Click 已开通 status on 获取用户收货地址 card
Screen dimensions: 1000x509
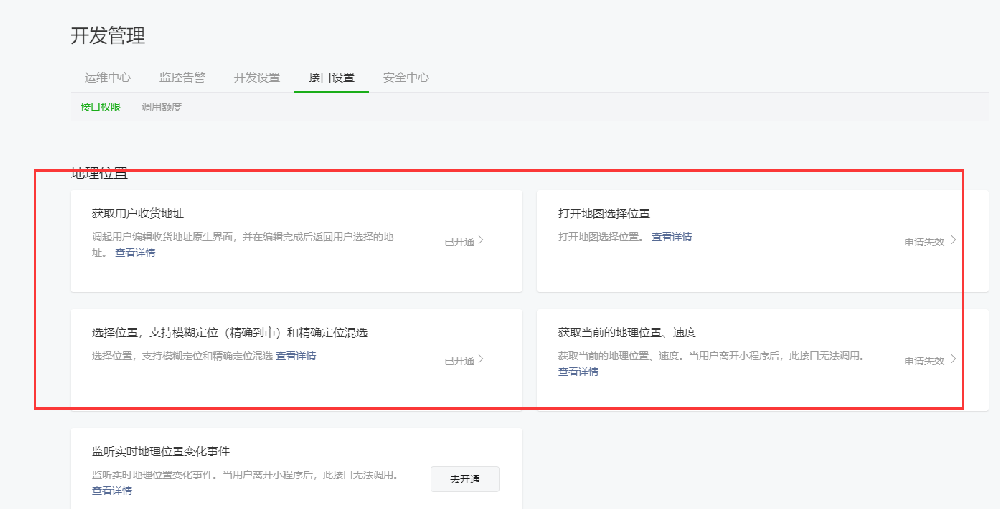point(459,242)
